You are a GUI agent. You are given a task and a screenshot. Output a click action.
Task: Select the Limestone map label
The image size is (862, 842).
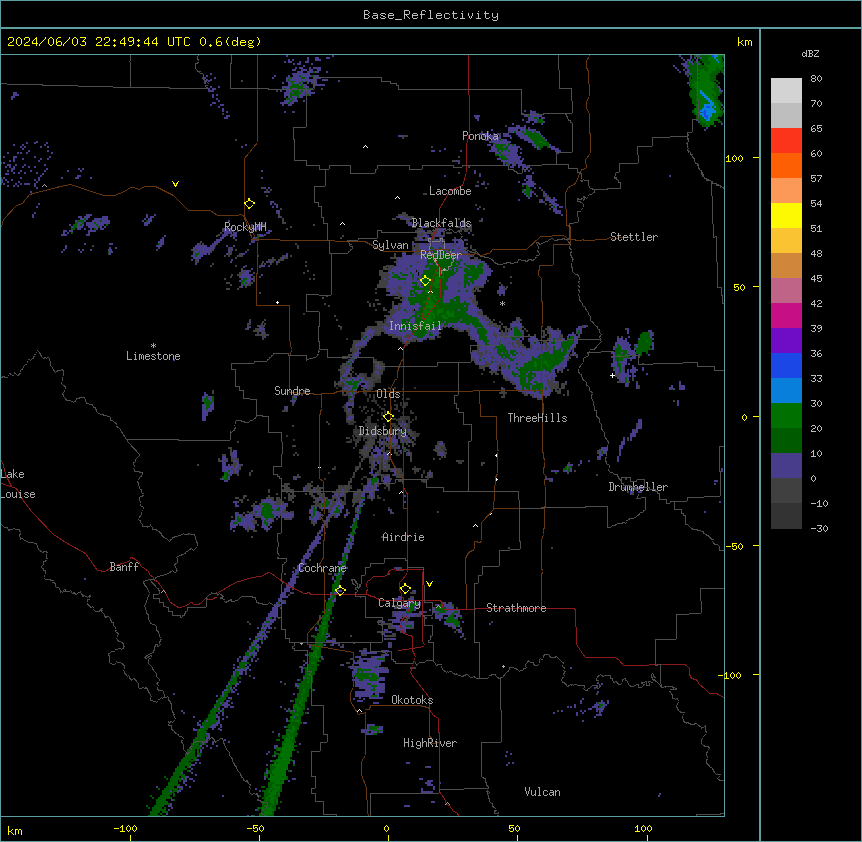click(153, 356)
